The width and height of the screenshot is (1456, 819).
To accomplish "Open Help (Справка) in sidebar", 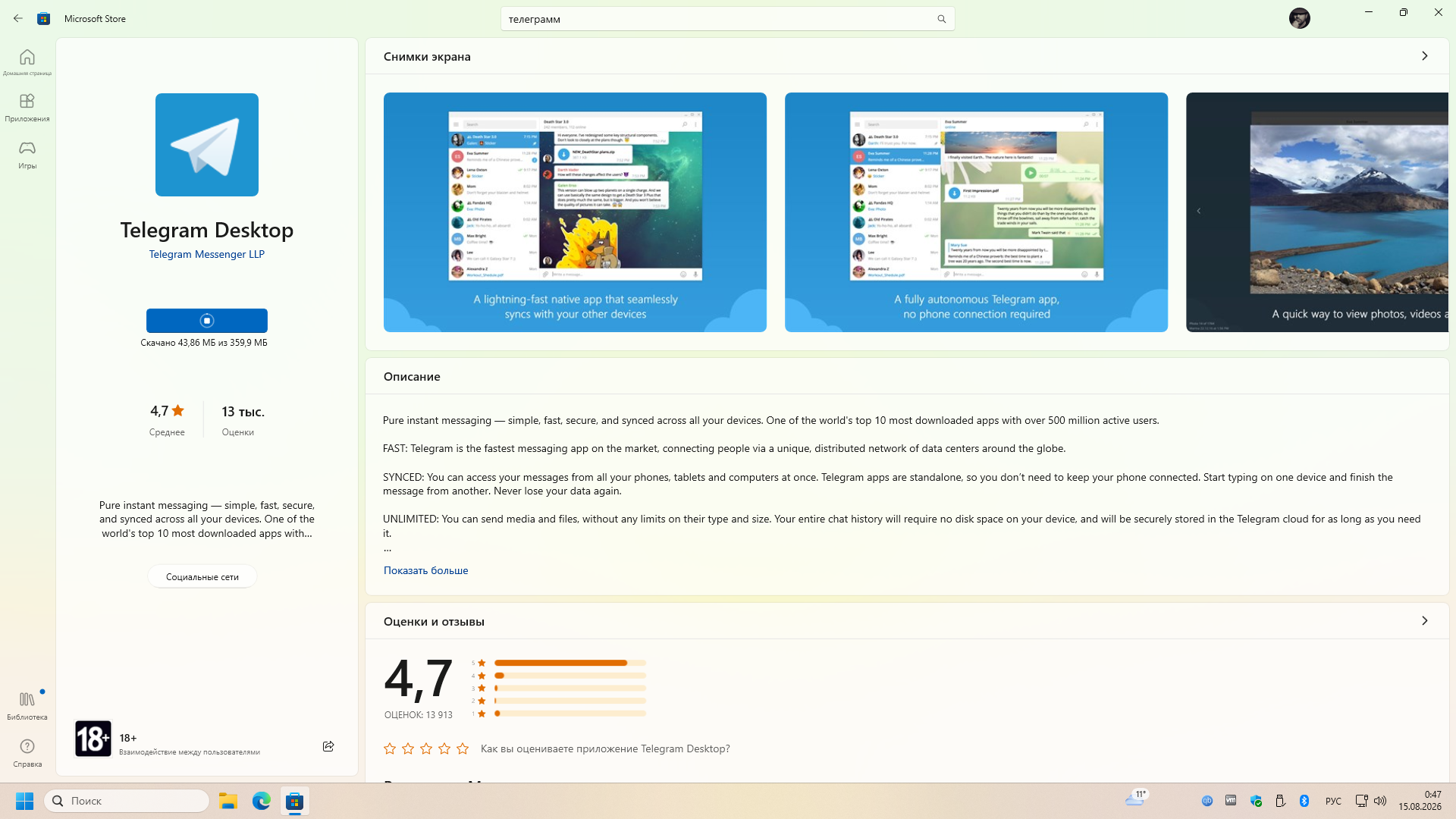I will pyautogui.click(x=27, y=752).
